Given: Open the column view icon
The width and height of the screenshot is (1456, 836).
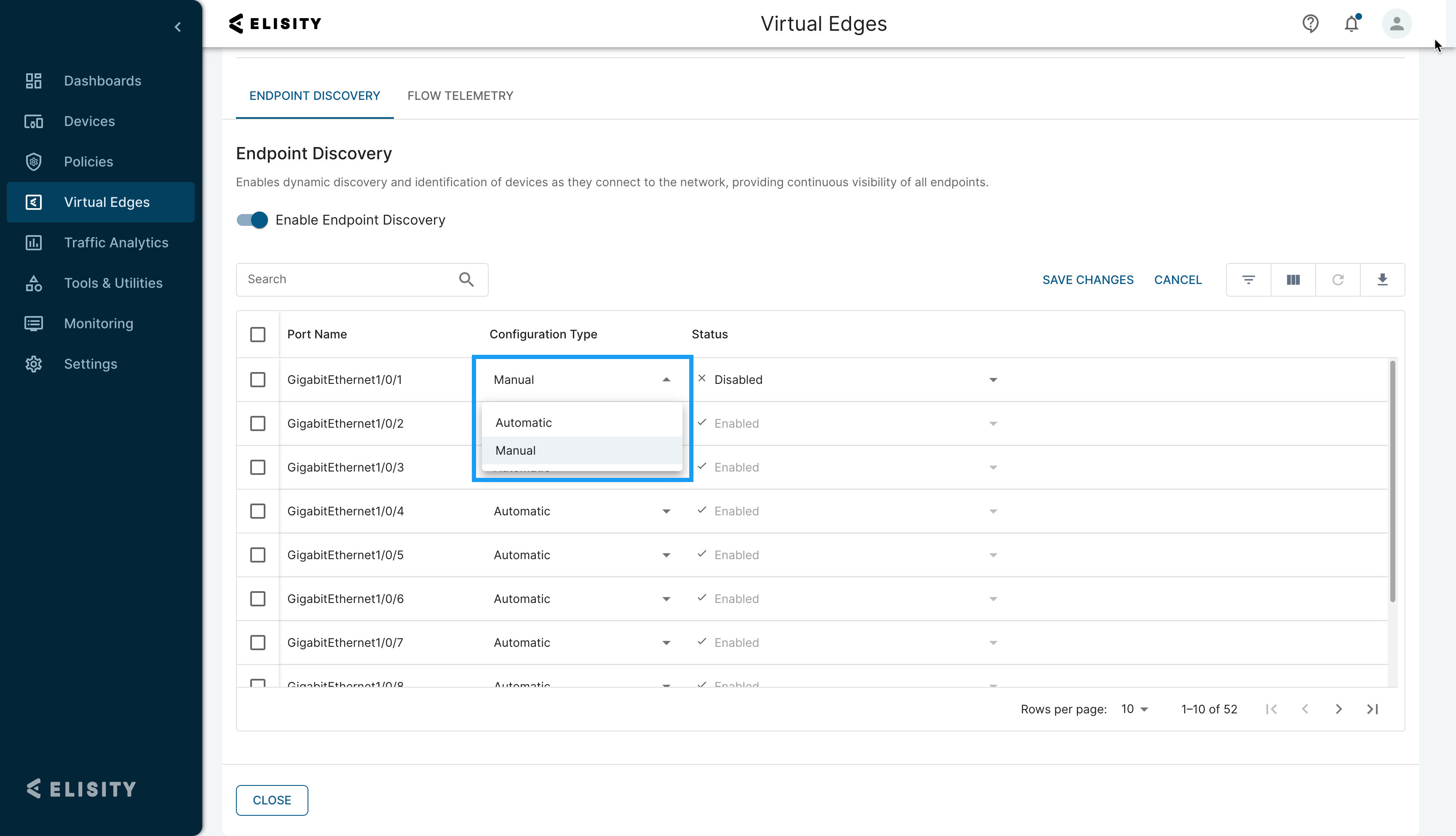Looking at the screenshot, I should point(1293,280).
